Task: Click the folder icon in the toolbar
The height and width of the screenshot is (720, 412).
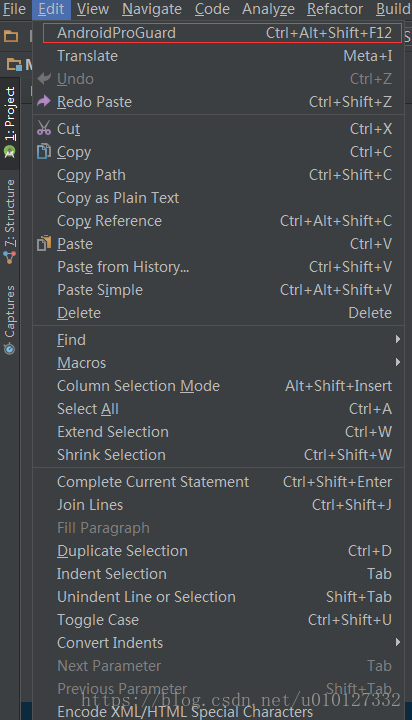Action: click(11, 36)
